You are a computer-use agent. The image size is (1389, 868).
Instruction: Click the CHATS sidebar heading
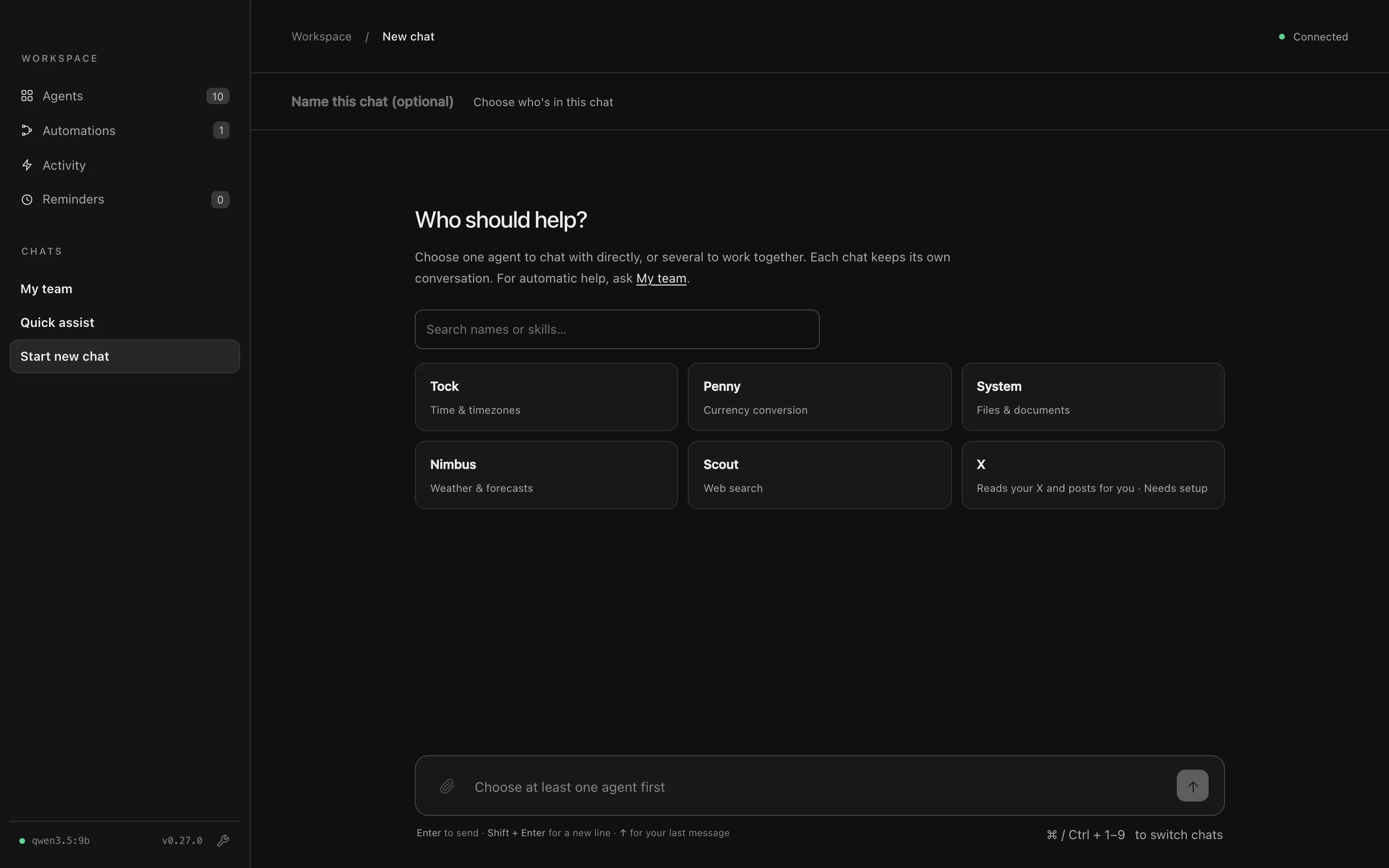pos(42,251)
